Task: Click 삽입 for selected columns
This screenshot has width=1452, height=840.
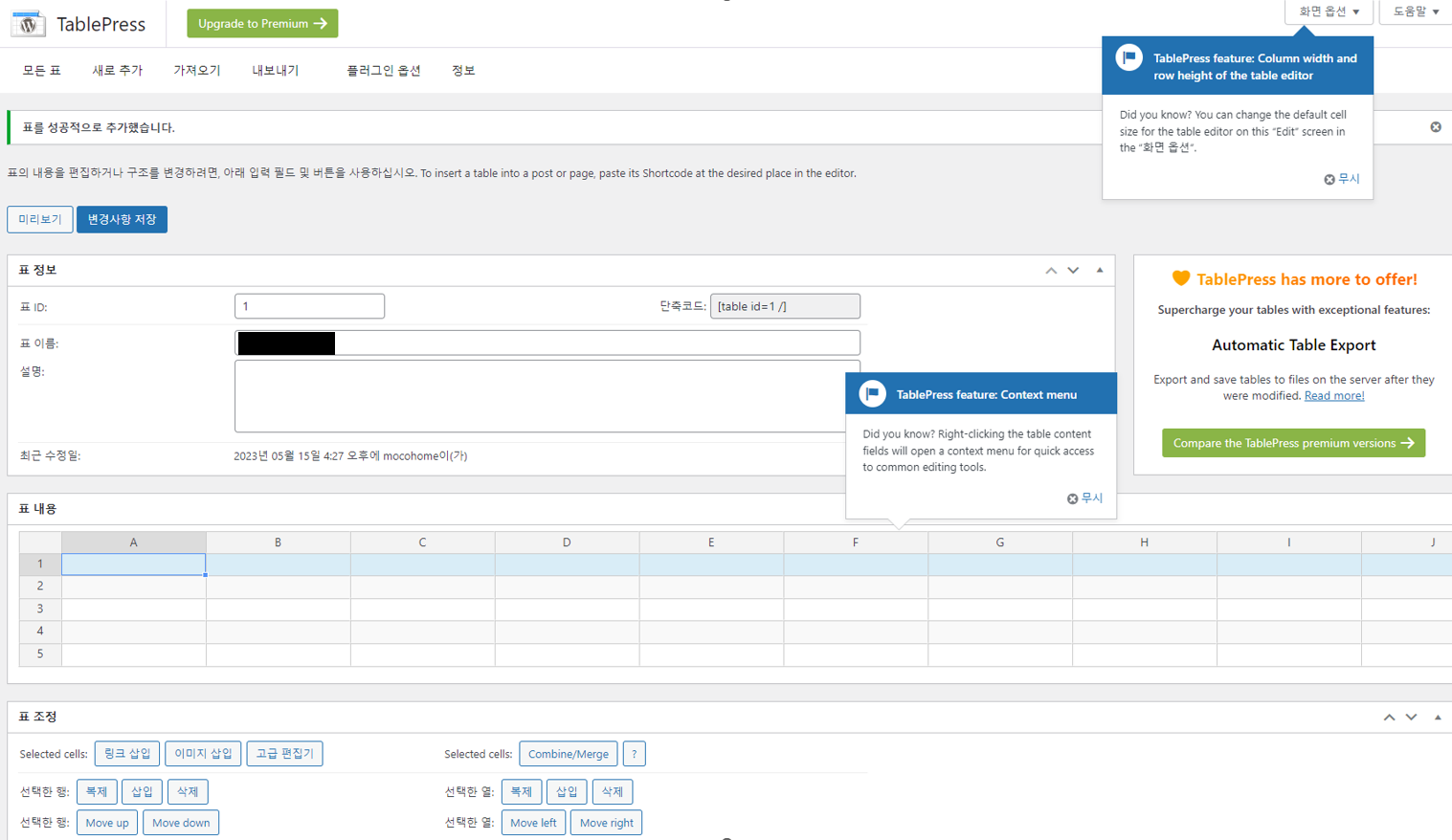Action: [x=567, y=792]
